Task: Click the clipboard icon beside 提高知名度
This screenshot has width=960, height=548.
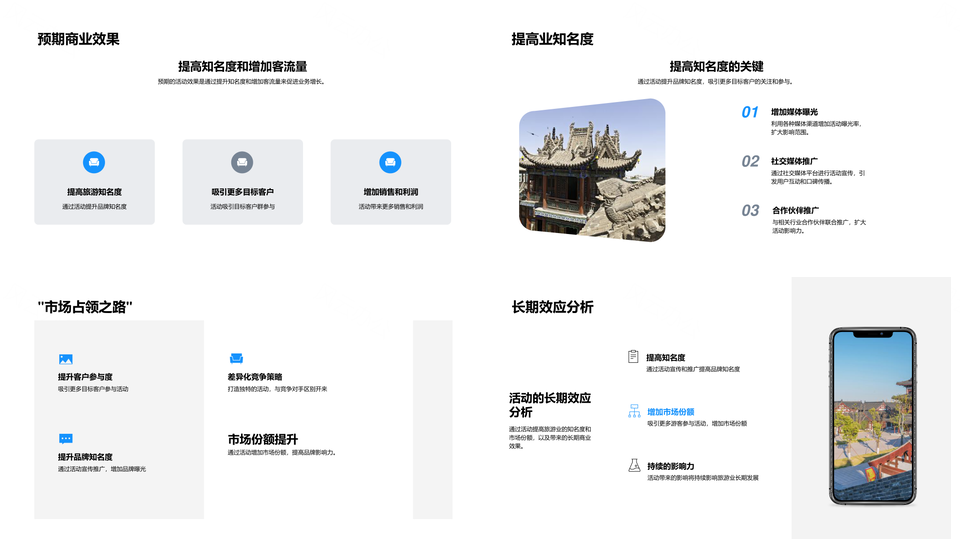Action: click(x=633, y=356)
